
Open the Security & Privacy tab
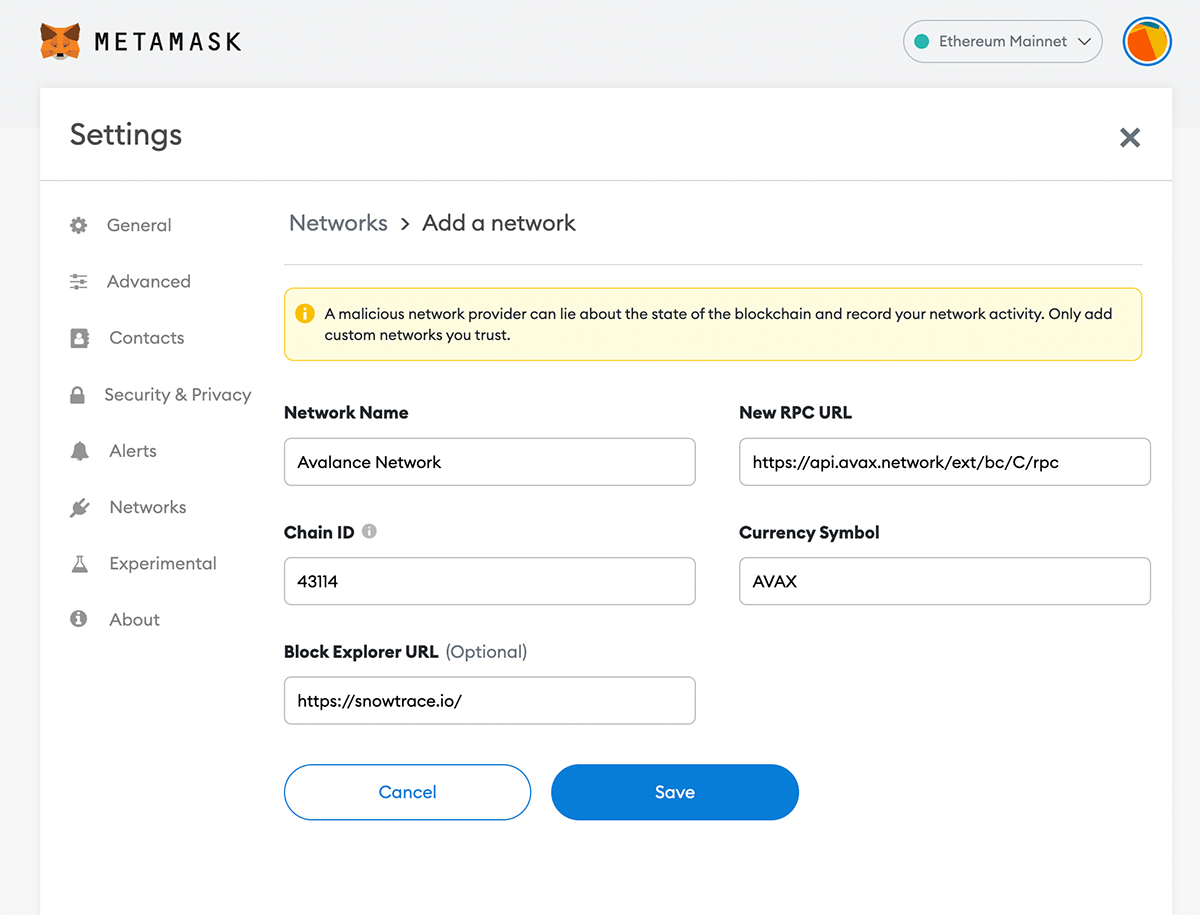pyautogui.click(x=177, y=395)
